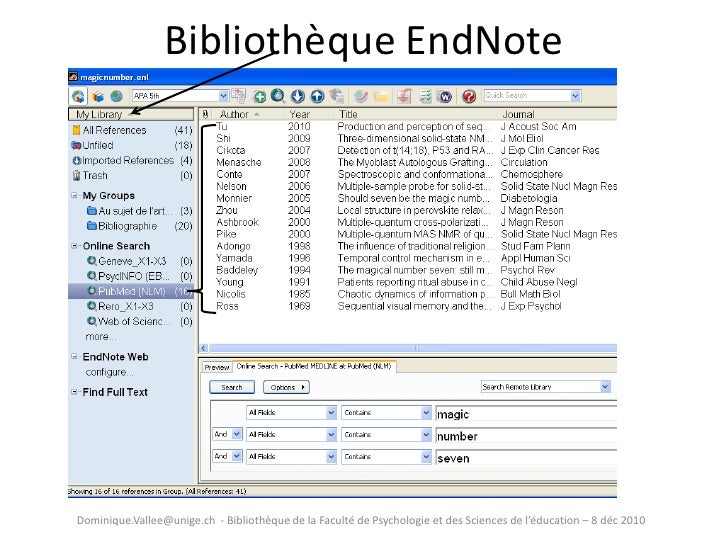The width and height of the screenshot is (728, 546).
Task: Open And operator dropdown for number row
Action: point(237,434)
